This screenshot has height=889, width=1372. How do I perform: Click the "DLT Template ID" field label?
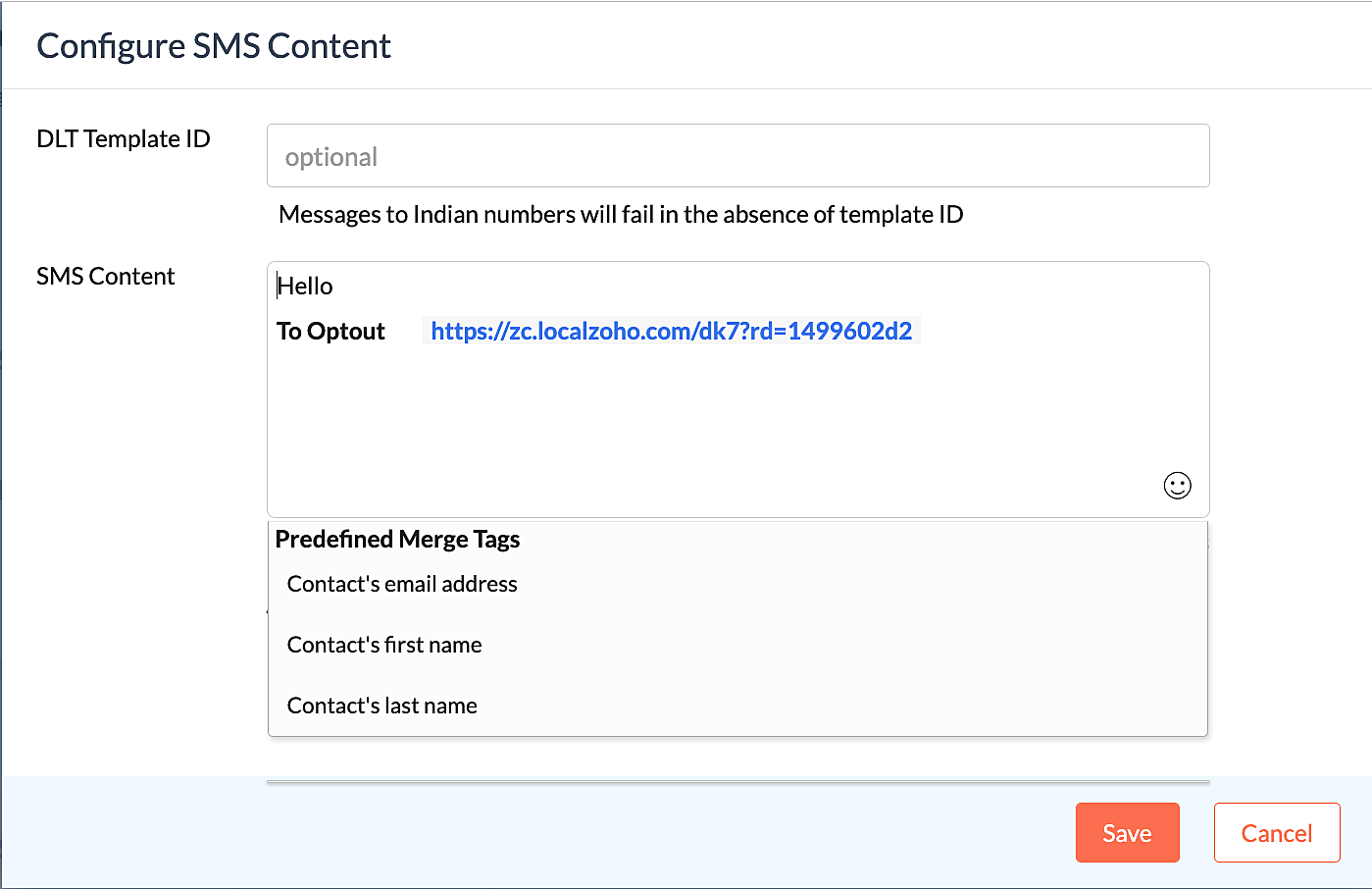pyautogui.click(x=124, y=139)
